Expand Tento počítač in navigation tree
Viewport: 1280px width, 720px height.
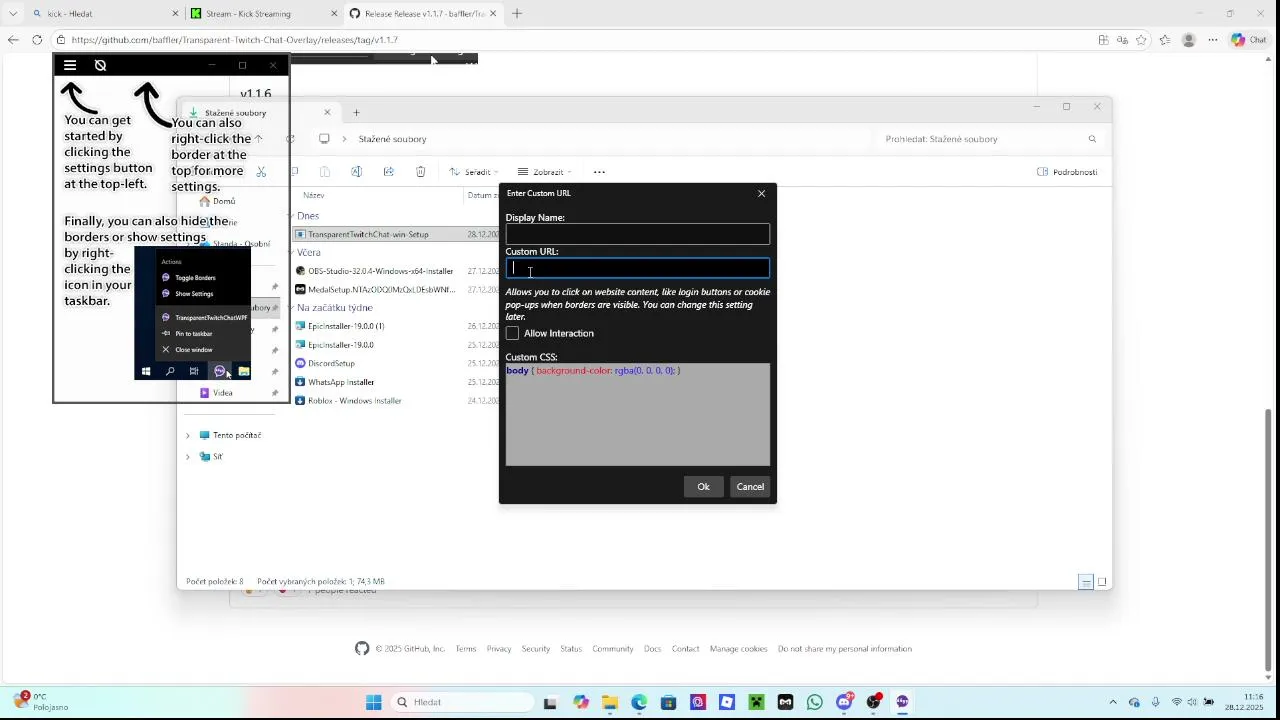click(188, 436)
